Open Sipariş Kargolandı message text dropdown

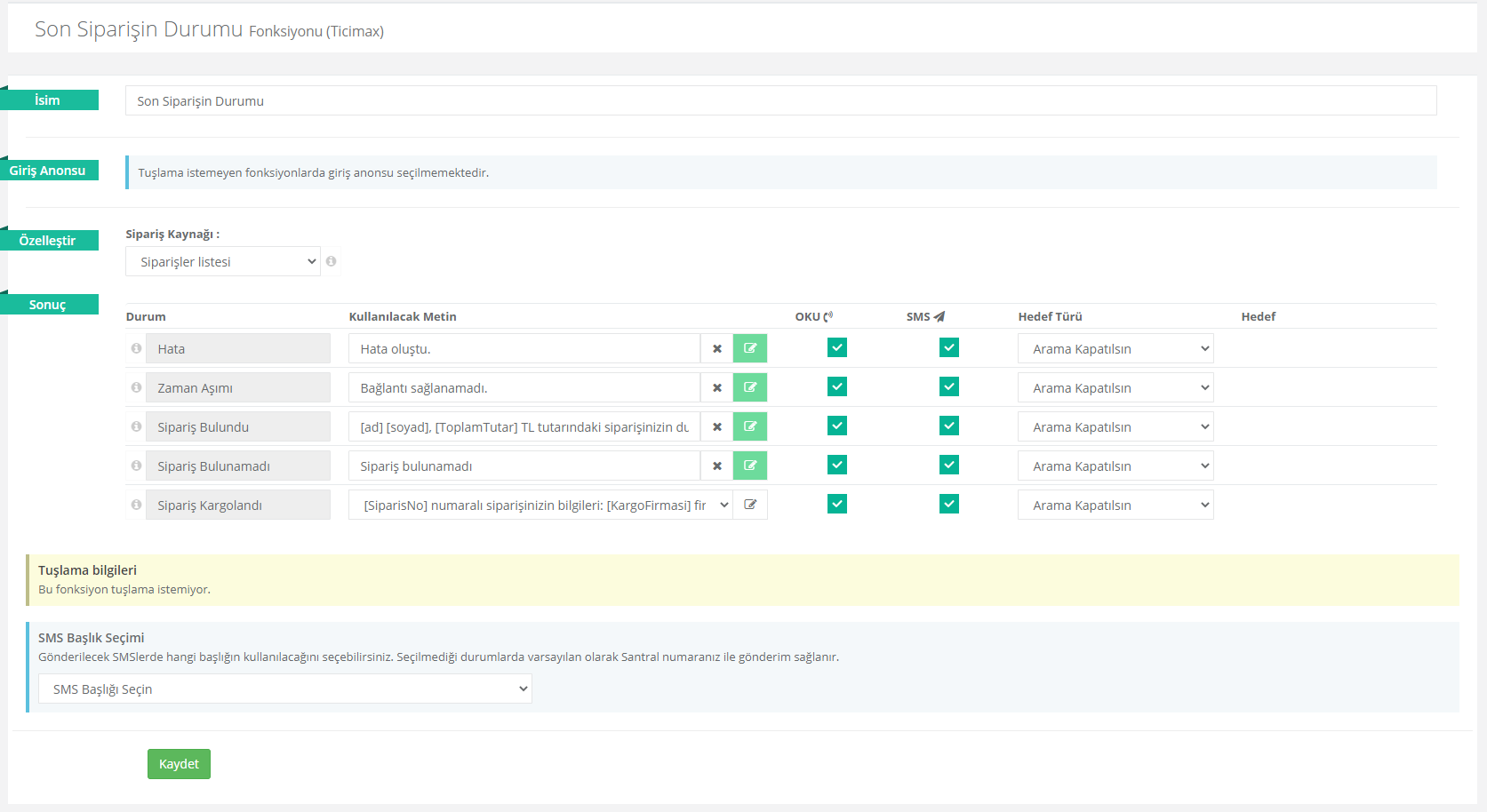pos(540,505)
